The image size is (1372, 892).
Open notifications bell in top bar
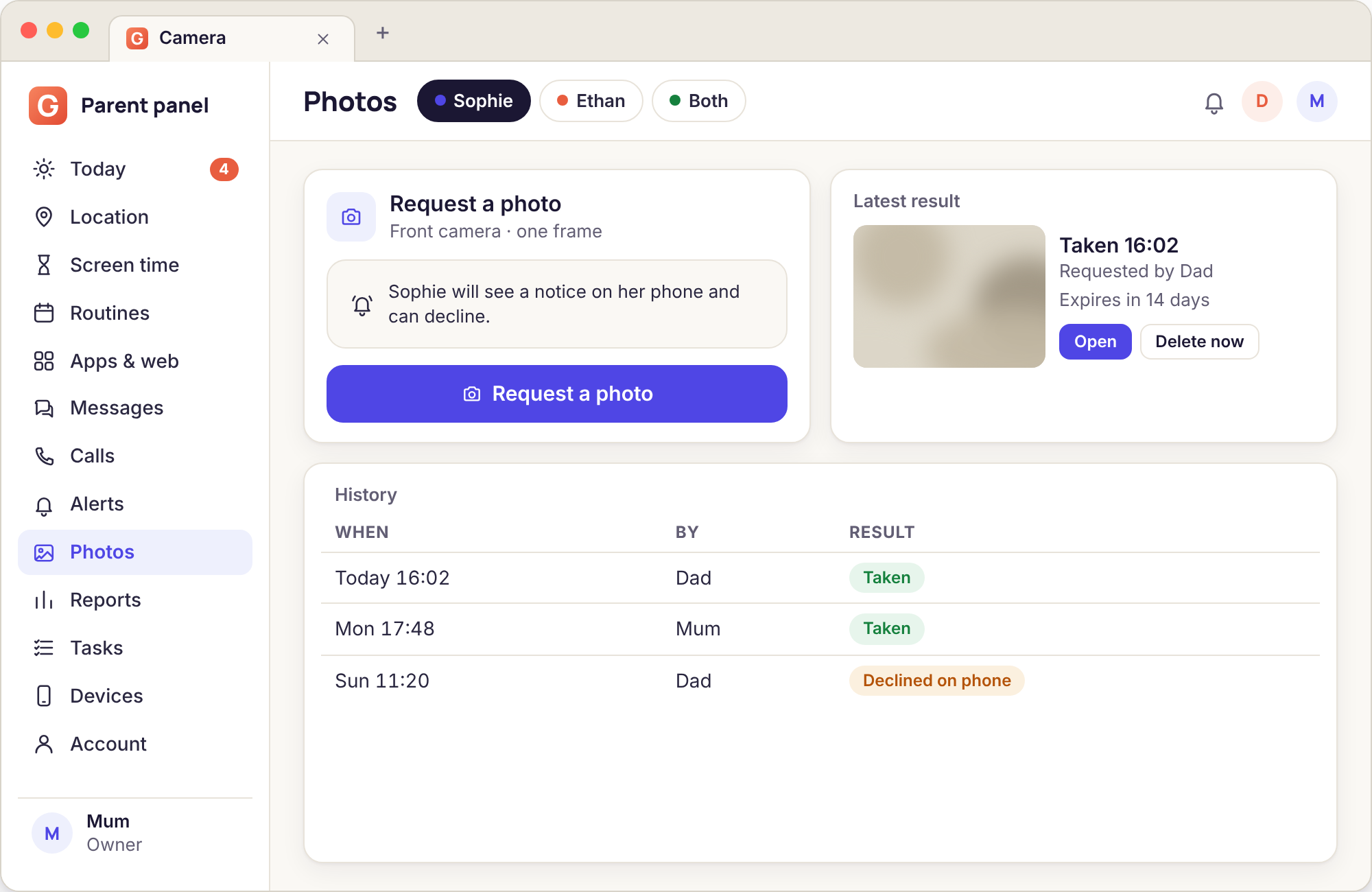pyautogui.click(x=1214, y=103)
